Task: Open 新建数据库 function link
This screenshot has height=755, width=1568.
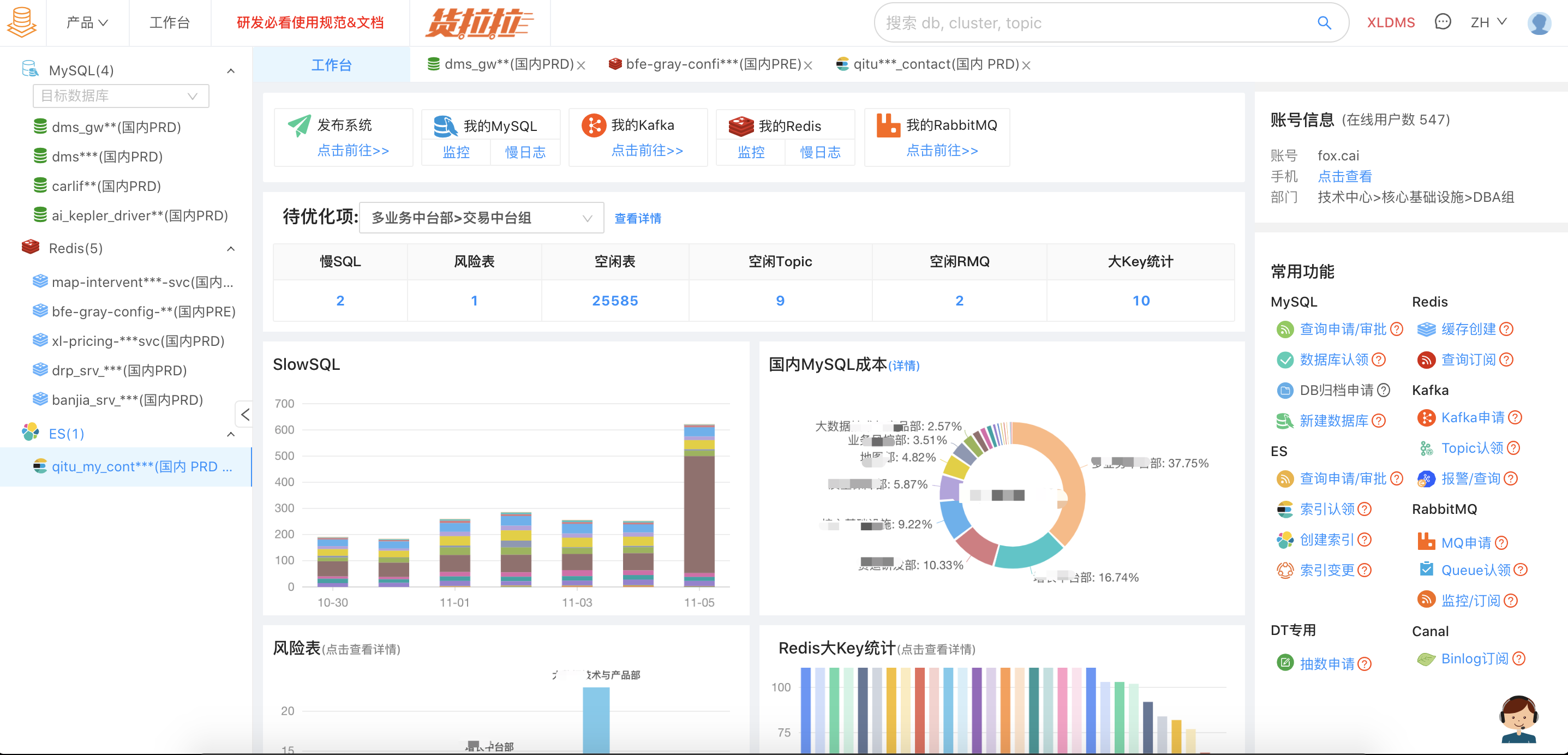Action: 1333,421
